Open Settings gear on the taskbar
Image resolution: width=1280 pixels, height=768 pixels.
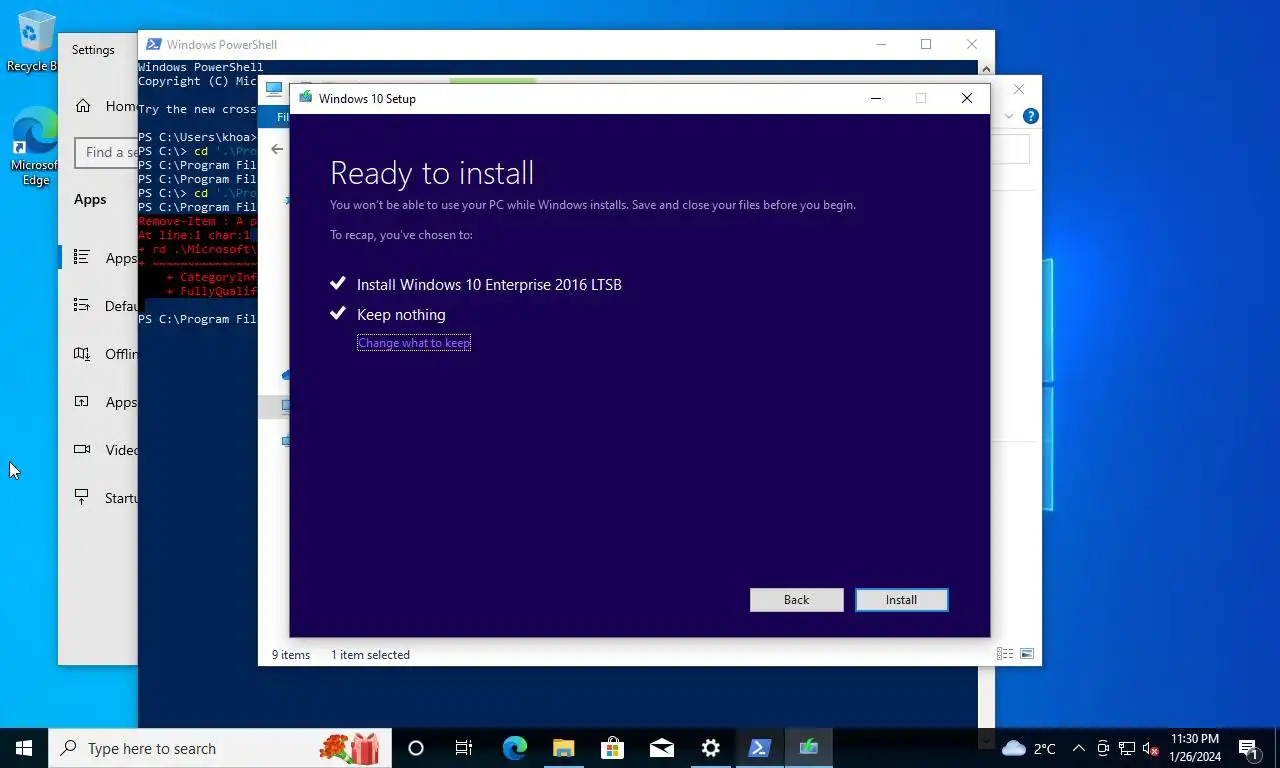coord(710,748)
